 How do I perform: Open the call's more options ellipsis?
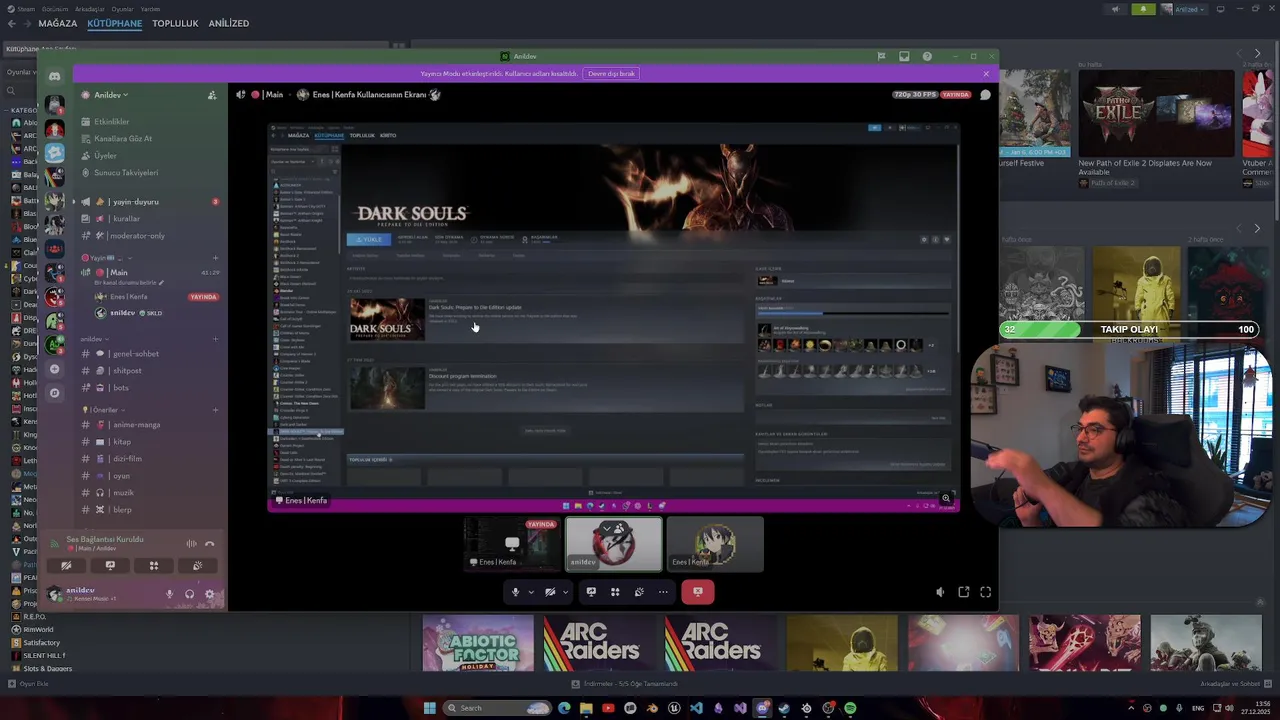click(663, 592)
